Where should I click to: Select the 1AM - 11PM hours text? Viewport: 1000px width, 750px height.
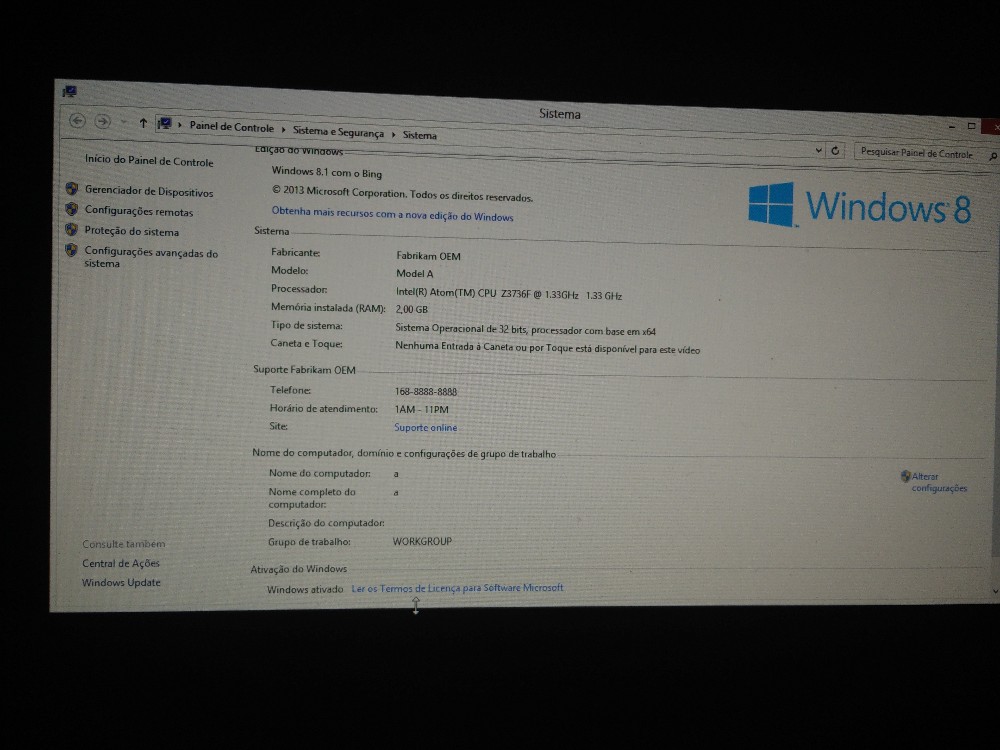(x=422, y=409)
